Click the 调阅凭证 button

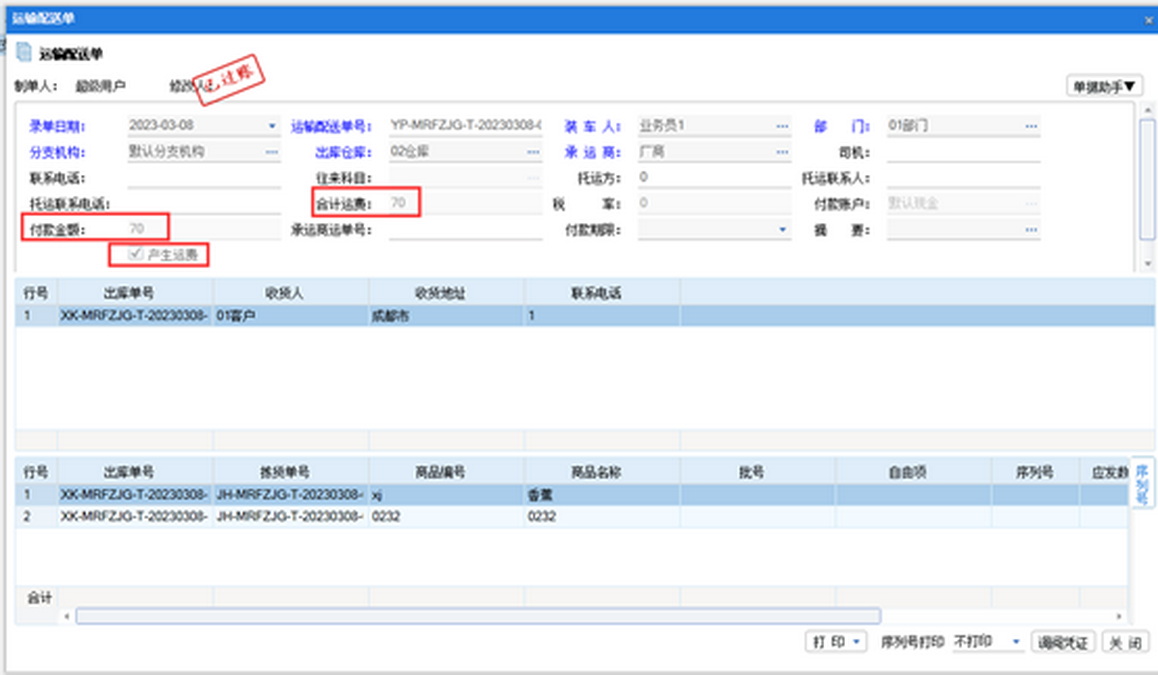pos(1062,642)
